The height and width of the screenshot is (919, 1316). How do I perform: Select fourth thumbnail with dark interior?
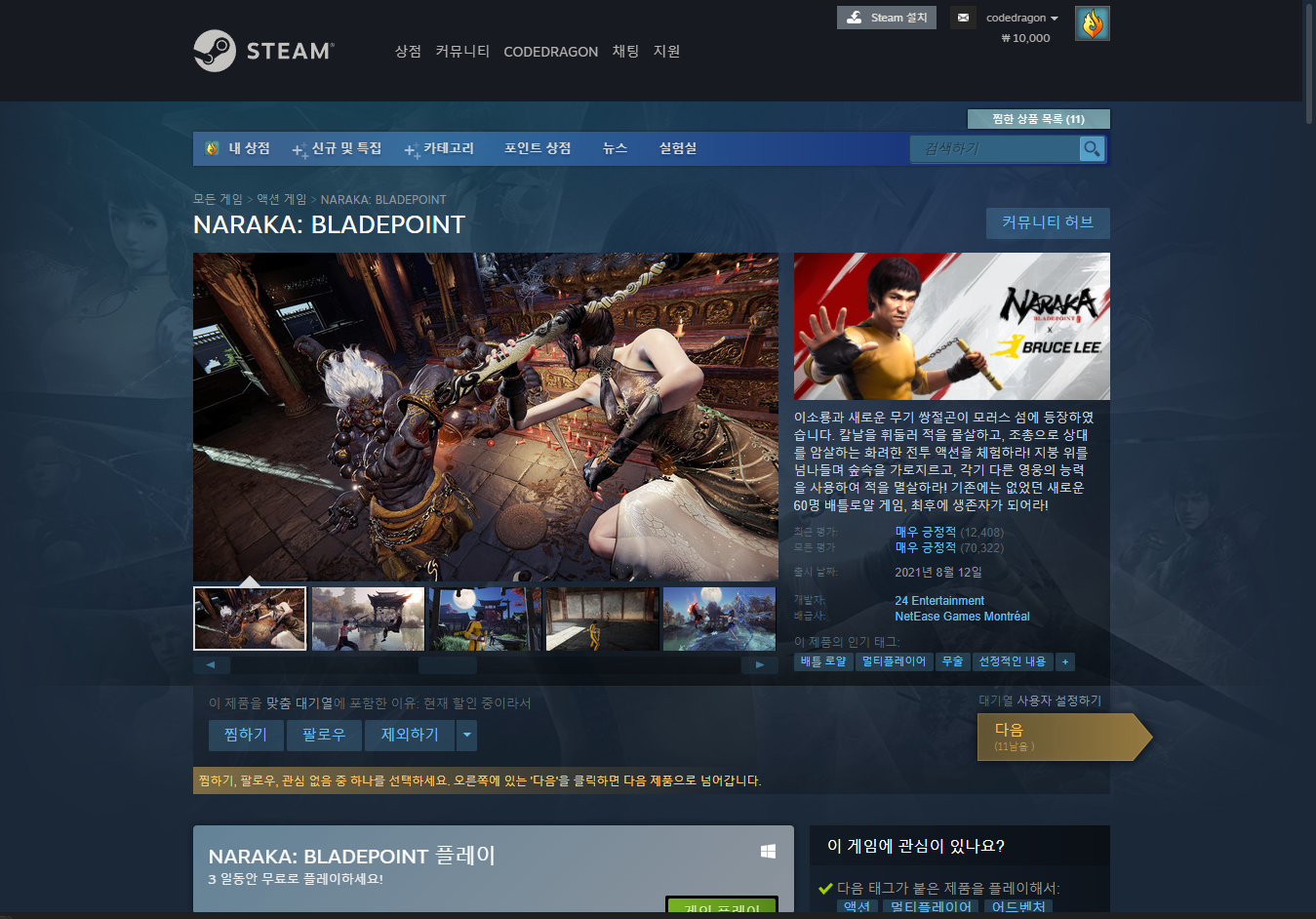click(602, 619)
